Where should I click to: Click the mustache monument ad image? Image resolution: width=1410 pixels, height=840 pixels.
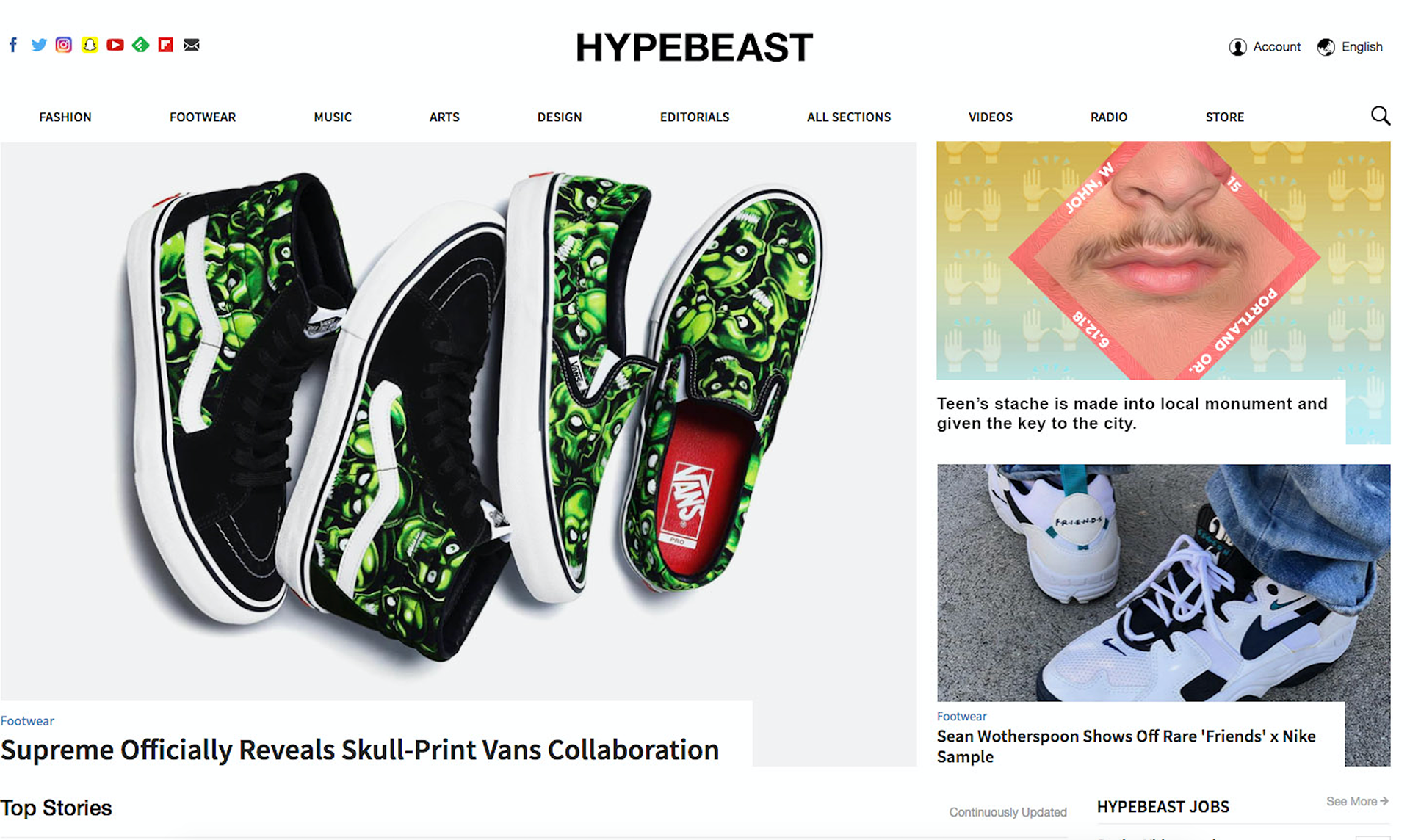pyautogui.click(x=1163, y=261)
